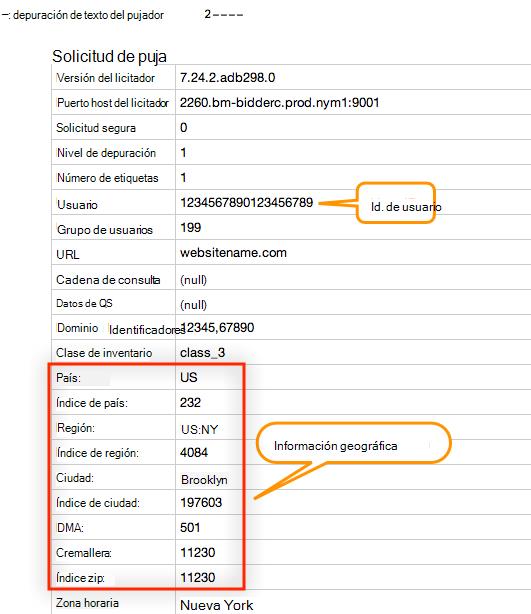Select the user value 1234567890123456789
The width and height of the screenshot is (531, 614).
246,202
